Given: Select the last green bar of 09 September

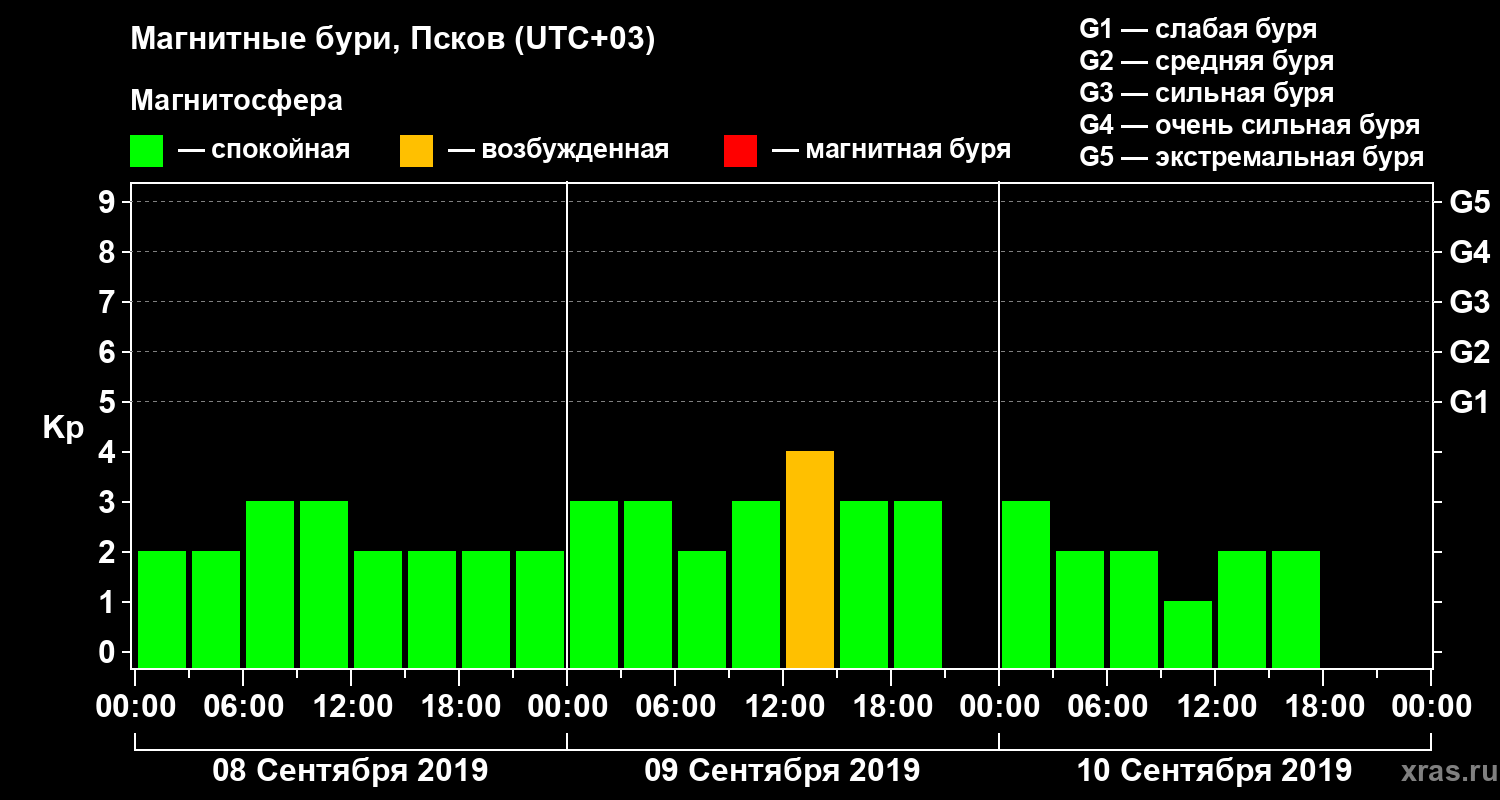Looking at the screenshot, I should (918, 585).
